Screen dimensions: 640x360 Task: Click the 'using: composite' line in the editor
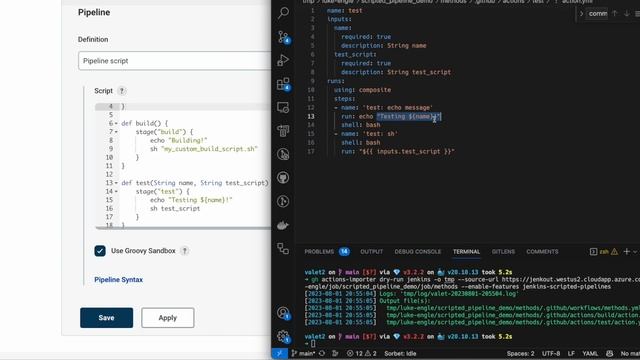(x=362, y=90)
